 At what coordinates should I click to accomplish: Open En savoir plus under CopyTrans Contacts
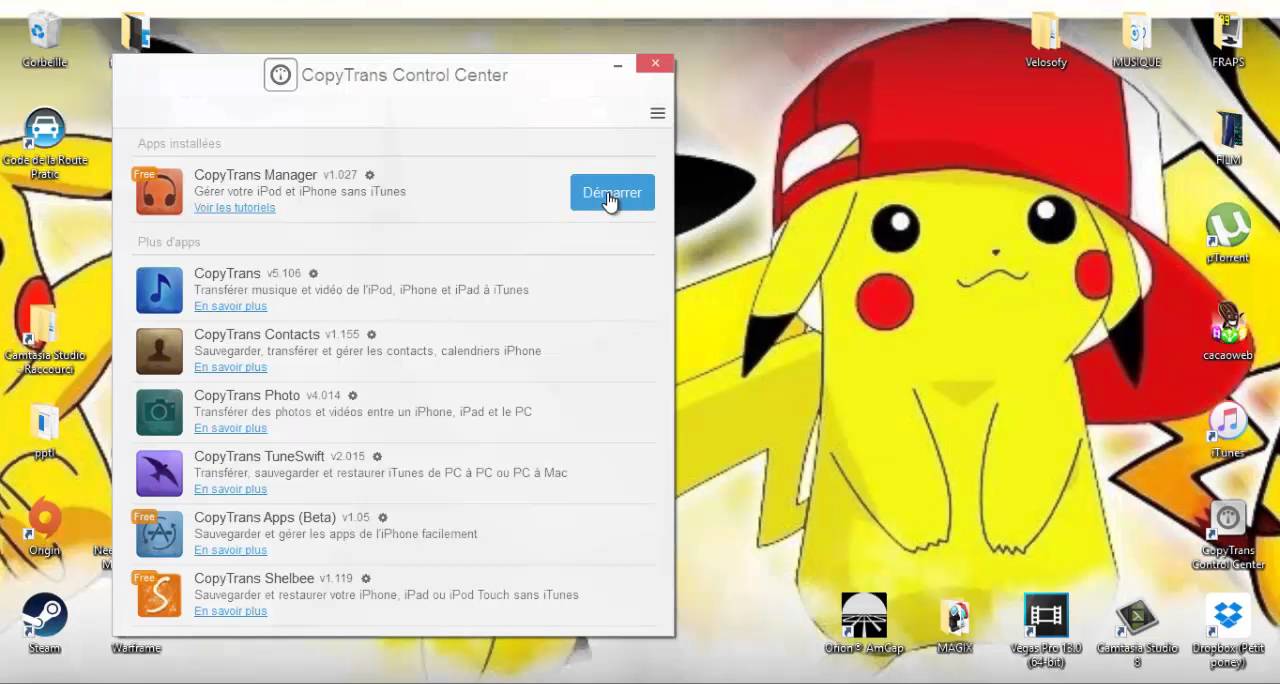point(230,367)
